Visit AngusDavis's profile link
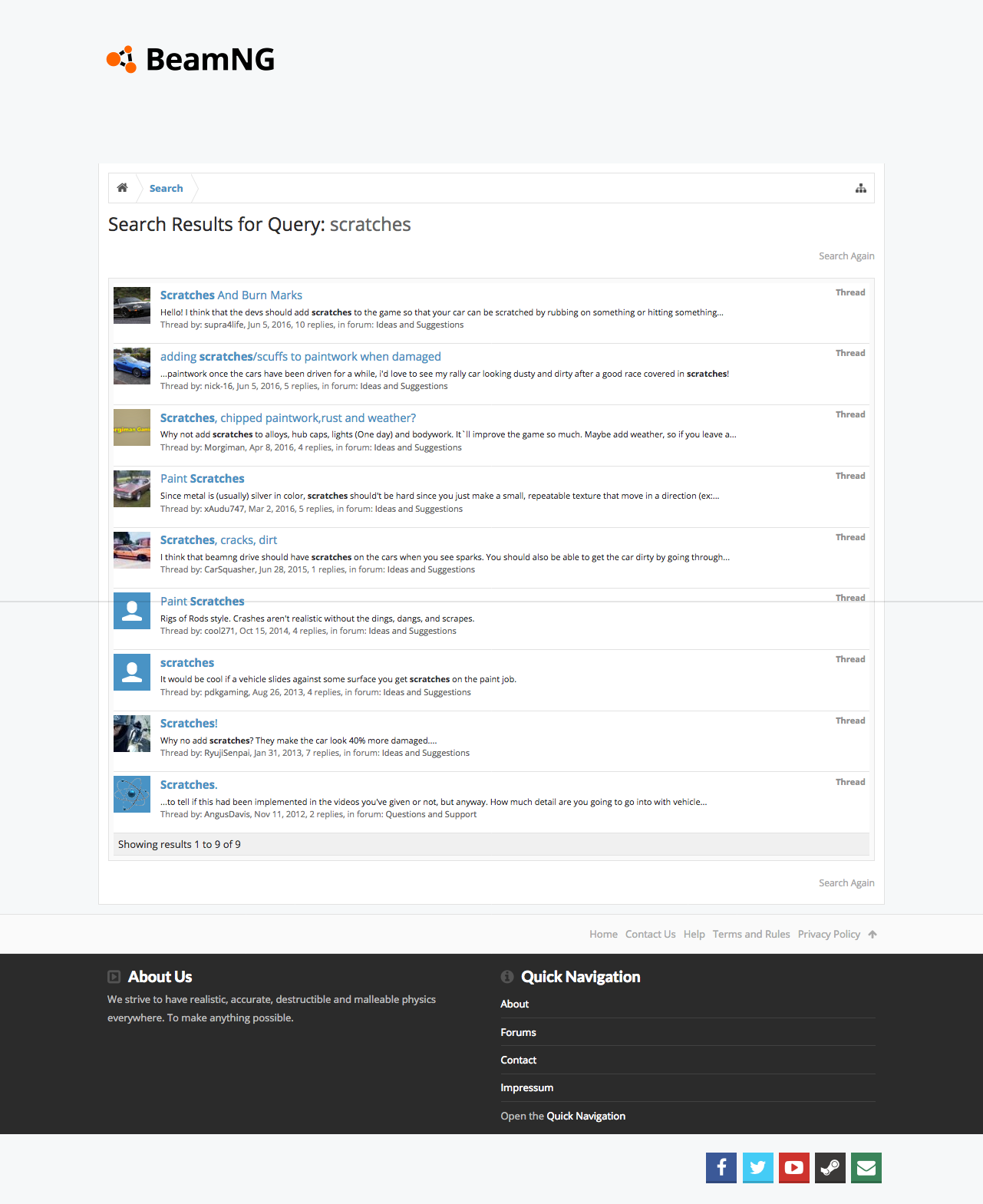983x1204 pixels. pyautogui.click(x=226, y=814)
